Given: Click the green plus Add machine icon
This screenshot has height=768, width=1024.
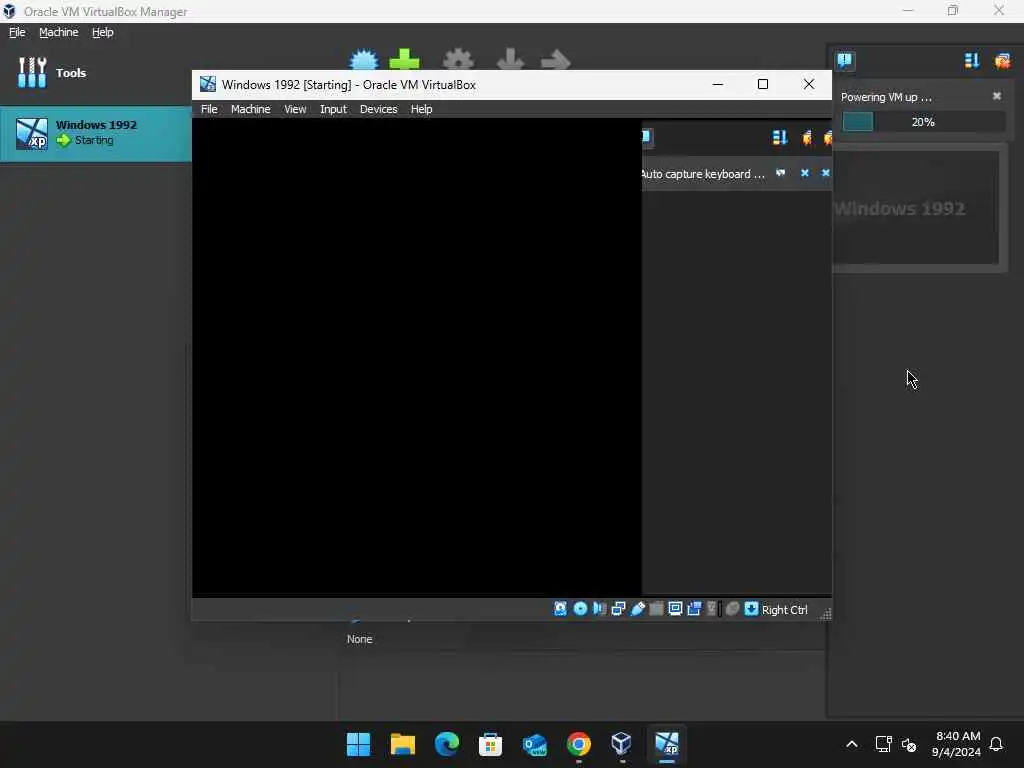Looking at the screenshot, I should pyautogui.click(x=404, y=60).
